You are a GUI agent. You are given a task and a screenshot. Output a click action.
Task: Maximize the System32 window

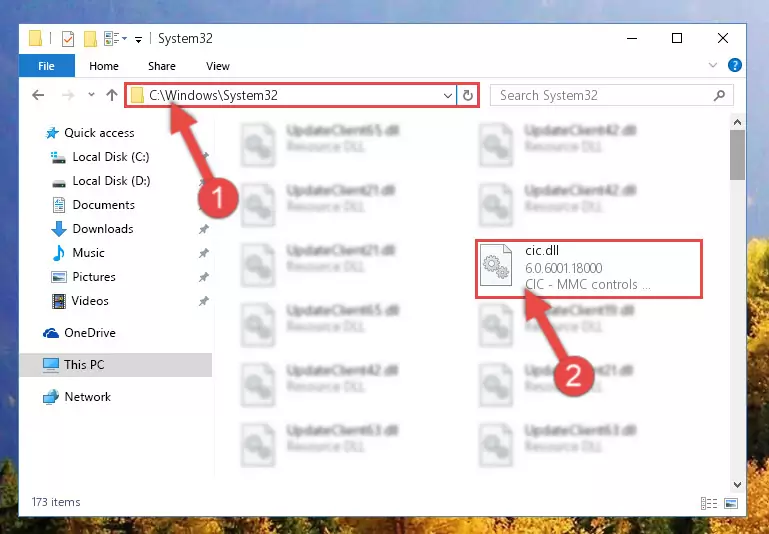[677, 38]
